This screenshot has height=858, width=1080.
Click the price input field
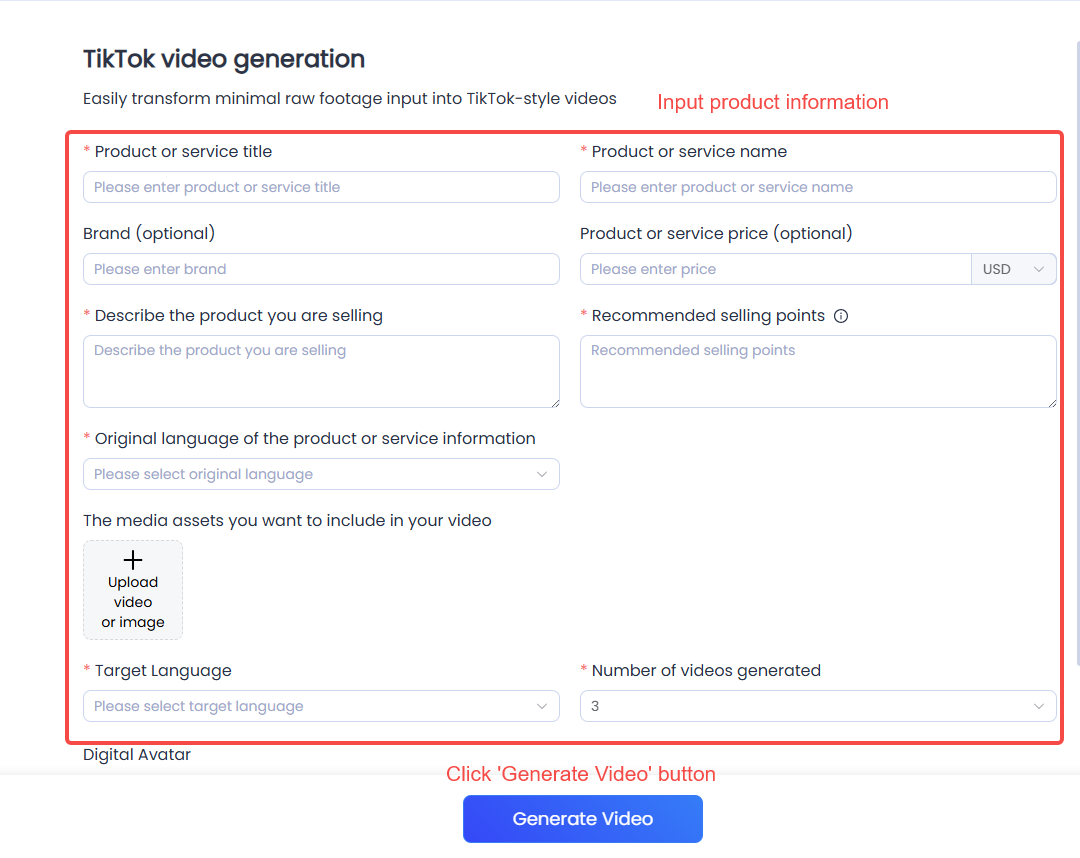pyautogui.click(x=775, y=269)
